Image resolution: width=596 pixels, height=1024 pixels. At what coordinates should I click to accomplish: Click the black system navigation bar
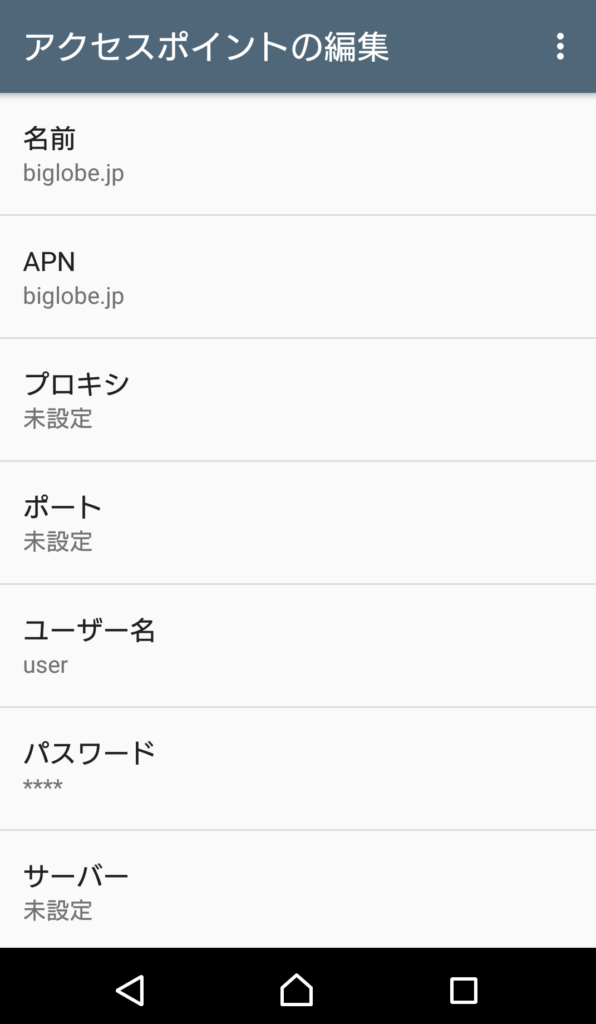point(298,986)
